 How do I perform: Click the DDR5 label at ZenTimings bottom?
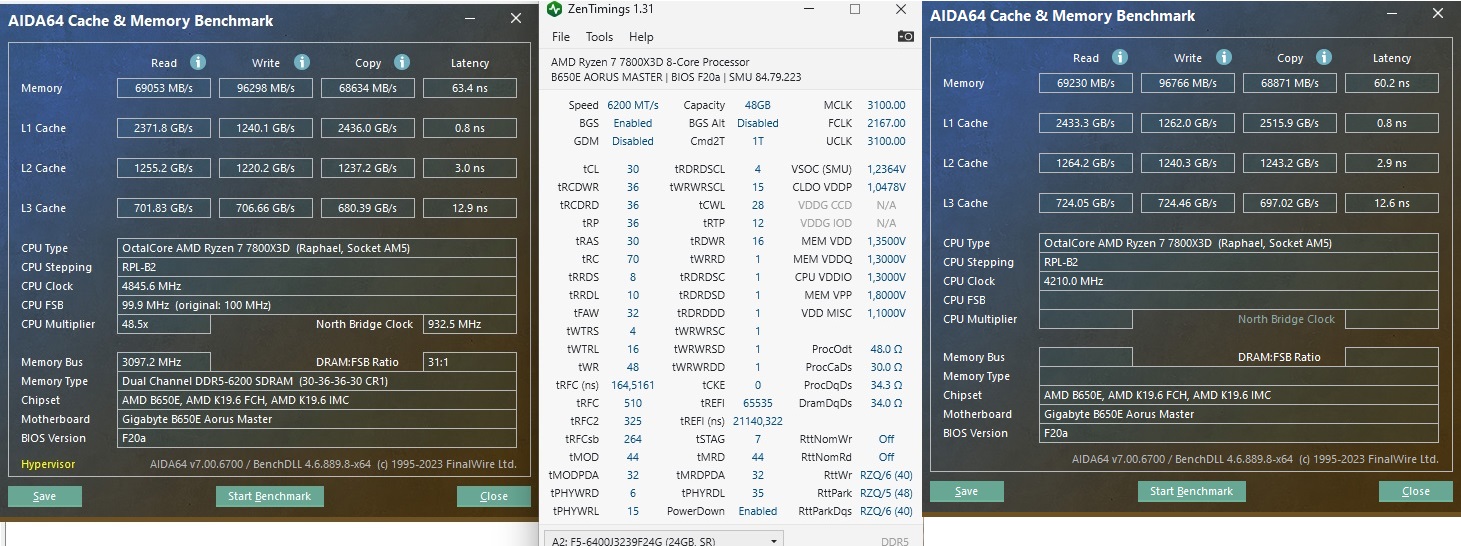(894, 542)
